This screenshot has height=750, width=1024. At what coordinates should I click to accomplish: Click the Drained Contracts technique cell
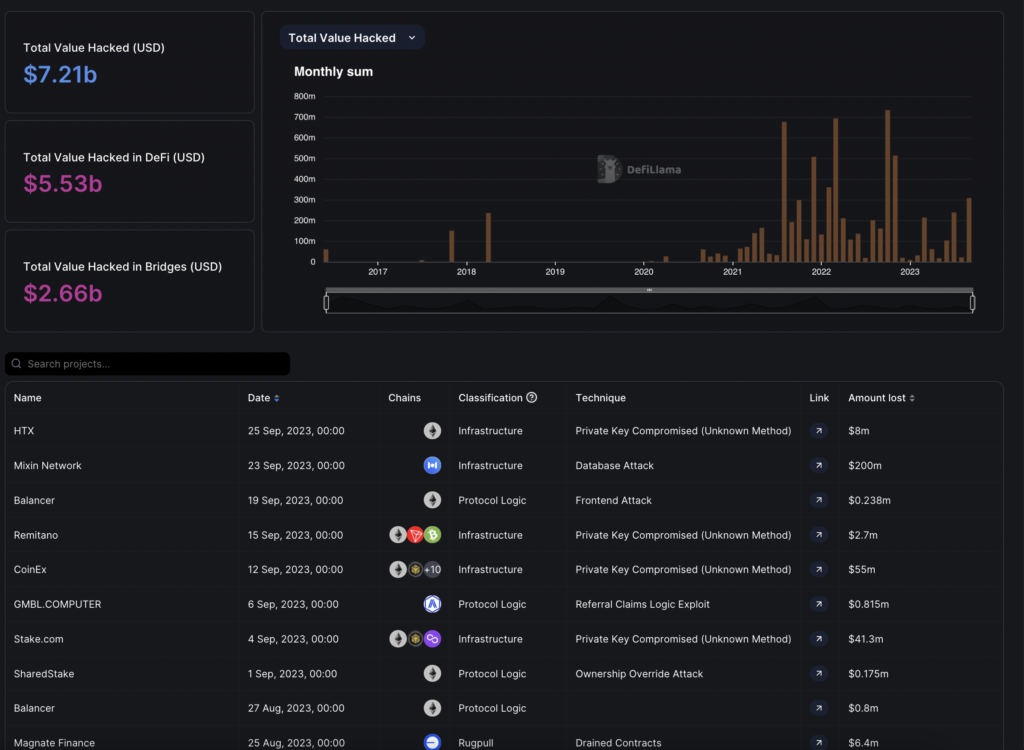pos(618,743)
